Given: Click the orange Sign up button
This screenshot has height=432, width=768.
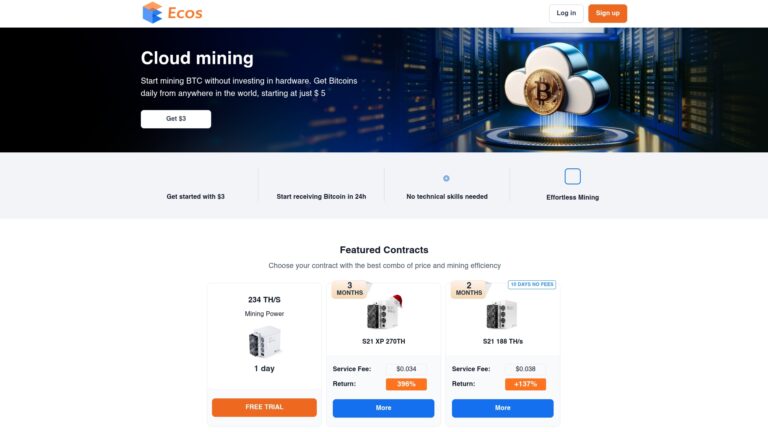Looking at the screenshot, I should pos(607,13).
